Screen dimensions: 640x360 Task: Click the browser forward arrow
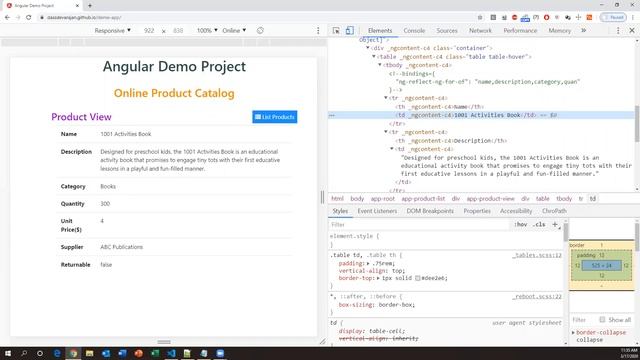coord(18,18)
